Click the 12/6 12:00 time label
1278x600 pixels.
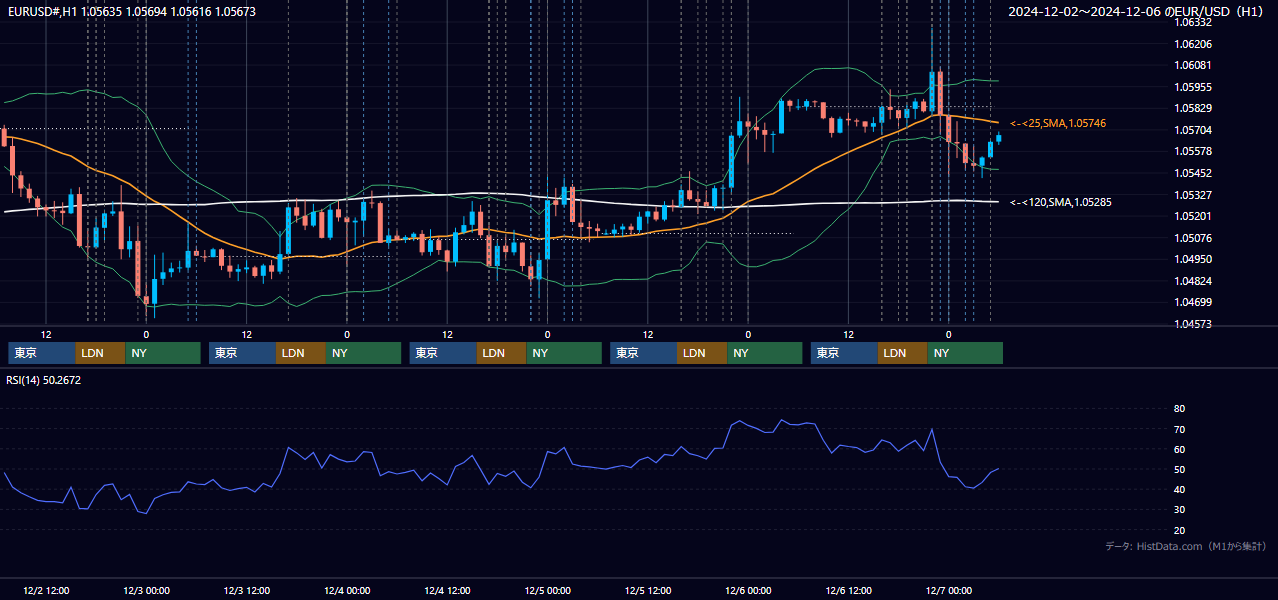[x=848, y=590]
